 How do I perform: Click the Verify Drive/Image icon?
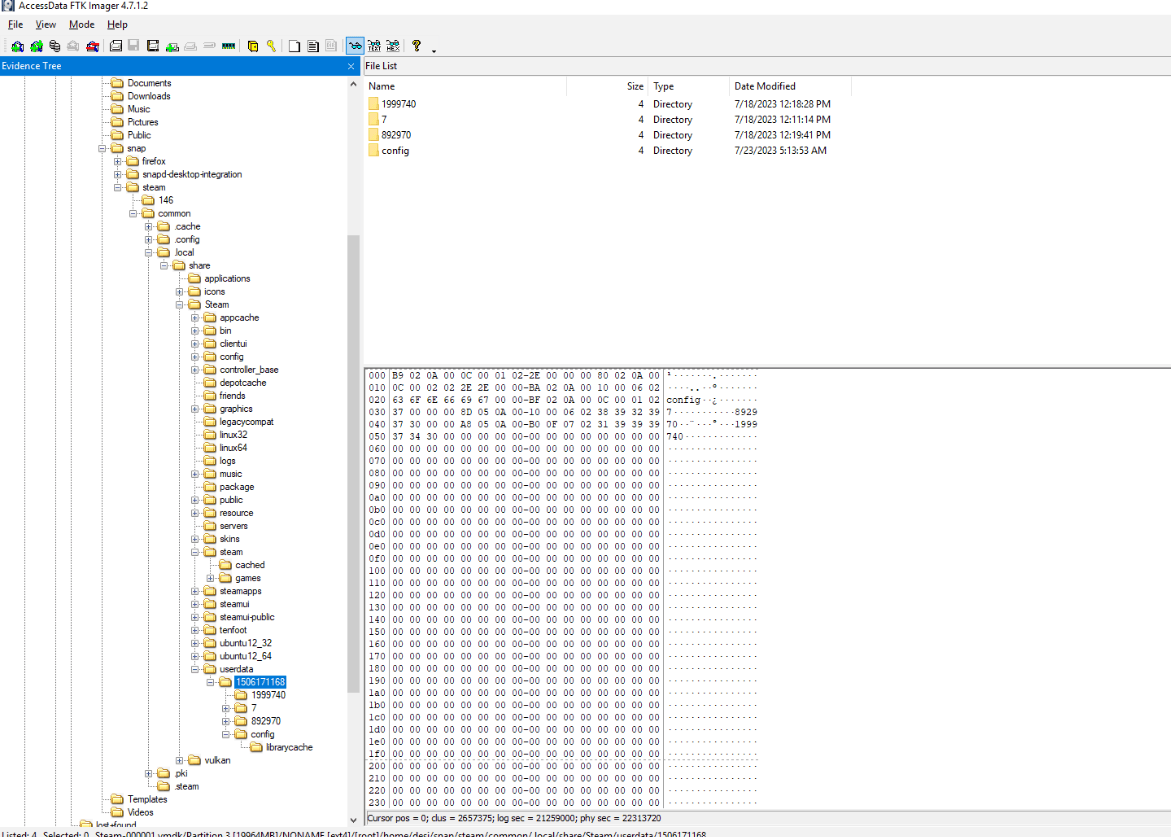point(209,46)
